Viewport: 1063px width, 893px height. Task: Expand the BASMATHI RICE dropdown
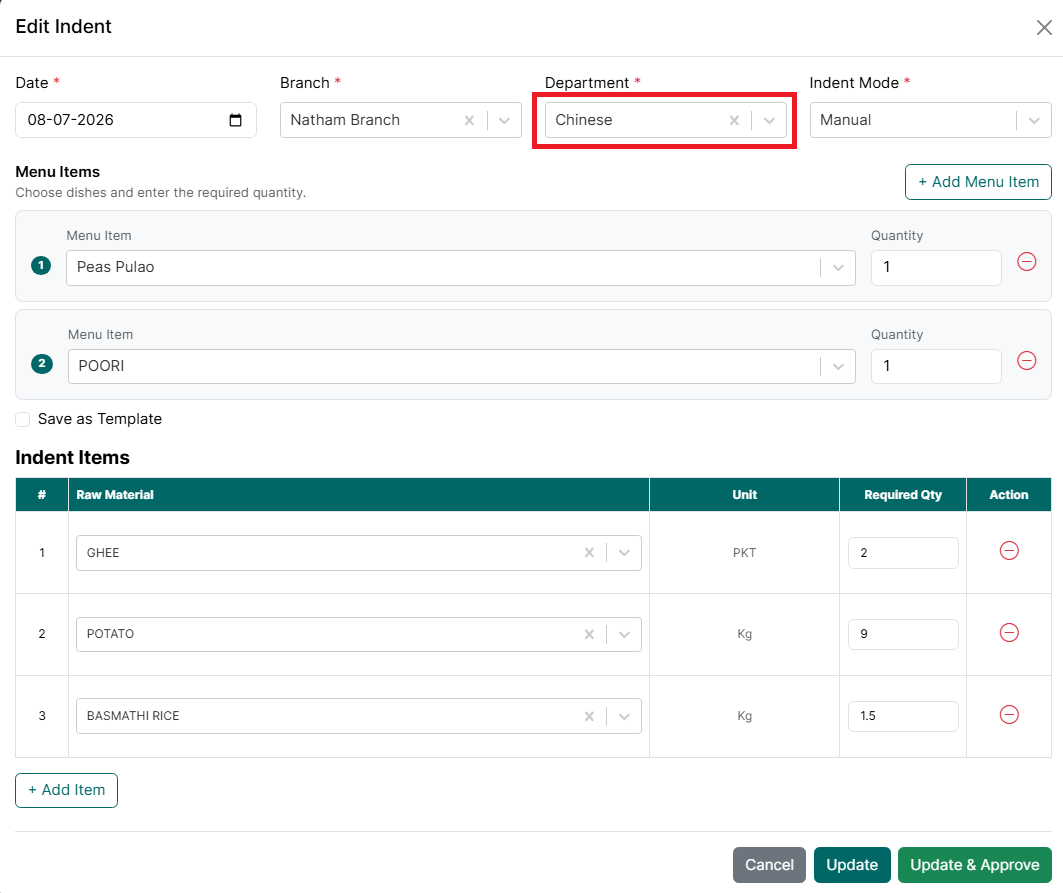pos(624,716)
